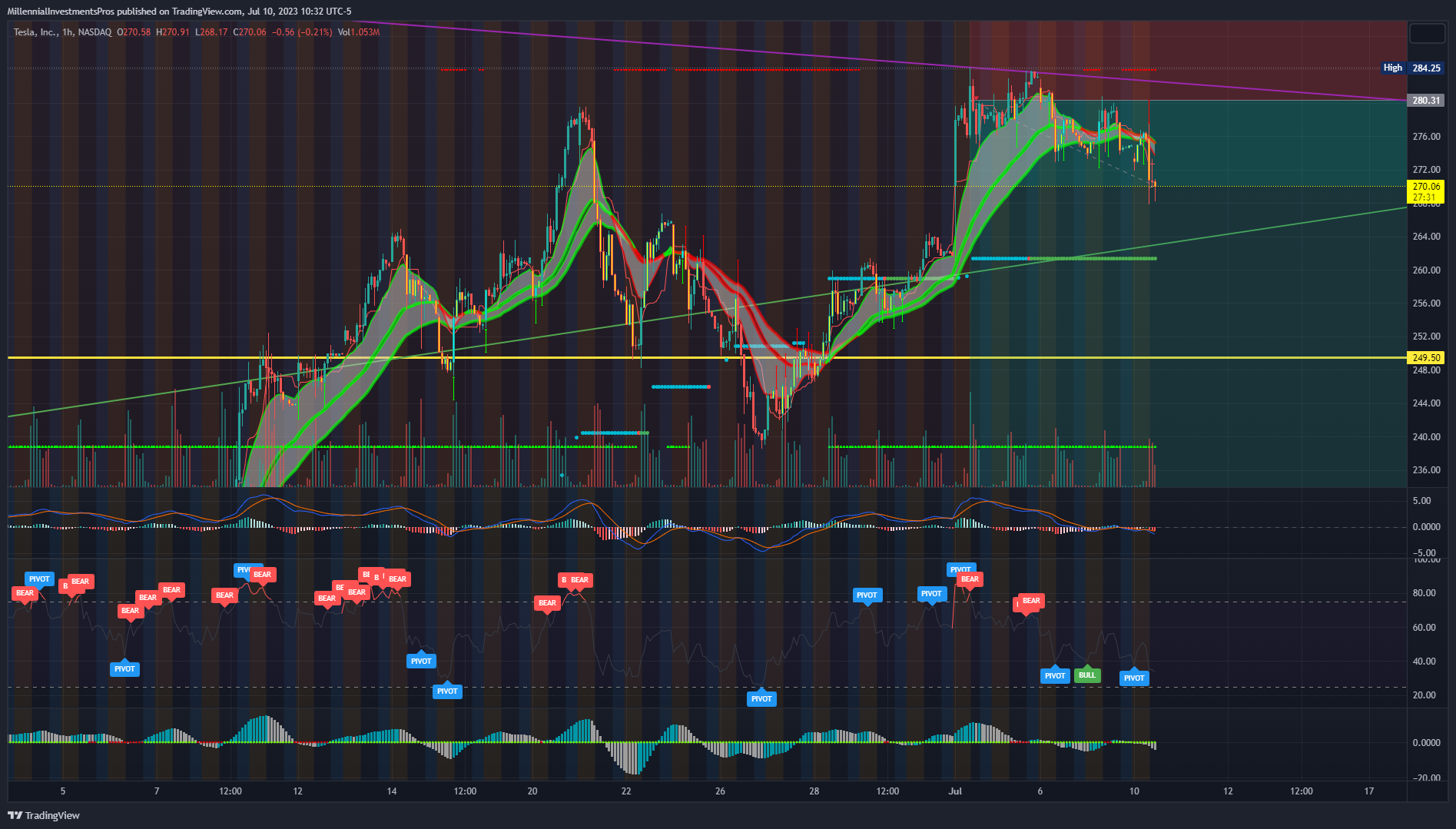Click the 244.00 price axis label
Image resolution: width=1456 pixels, height=829 pixels.
(x=1426, y=403)
